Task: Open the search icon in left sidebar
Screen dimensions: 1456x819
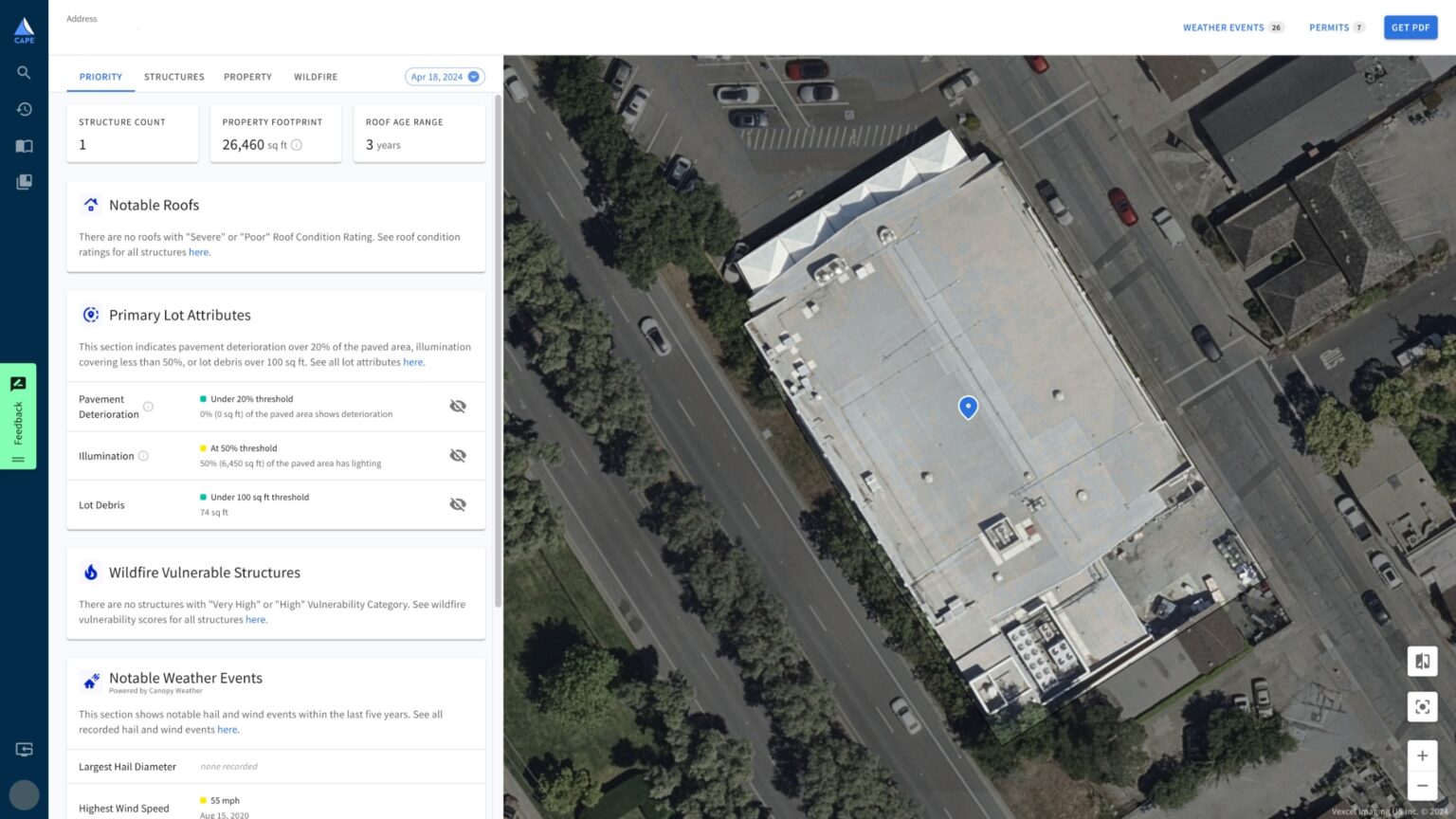Action: [24, 73]
